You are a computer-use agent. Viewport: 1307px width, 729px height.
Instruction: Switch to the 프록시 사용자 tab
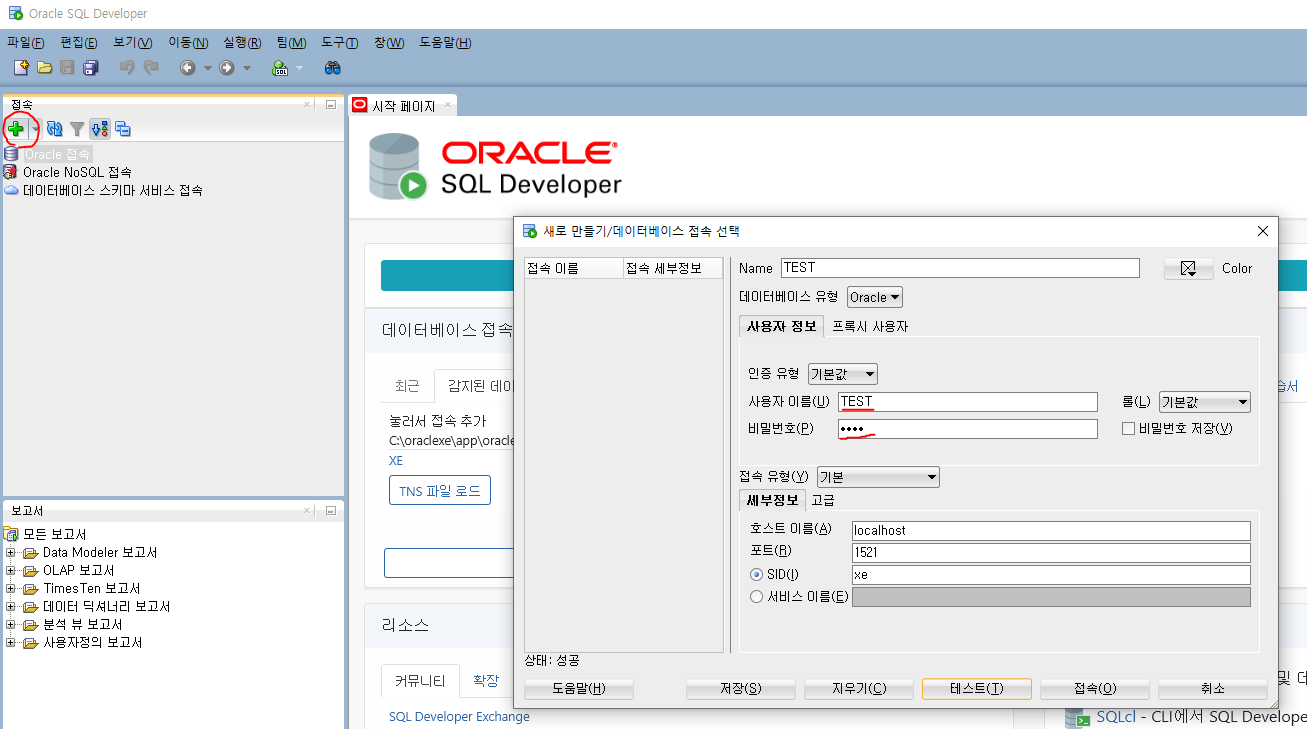click(870, 326)
